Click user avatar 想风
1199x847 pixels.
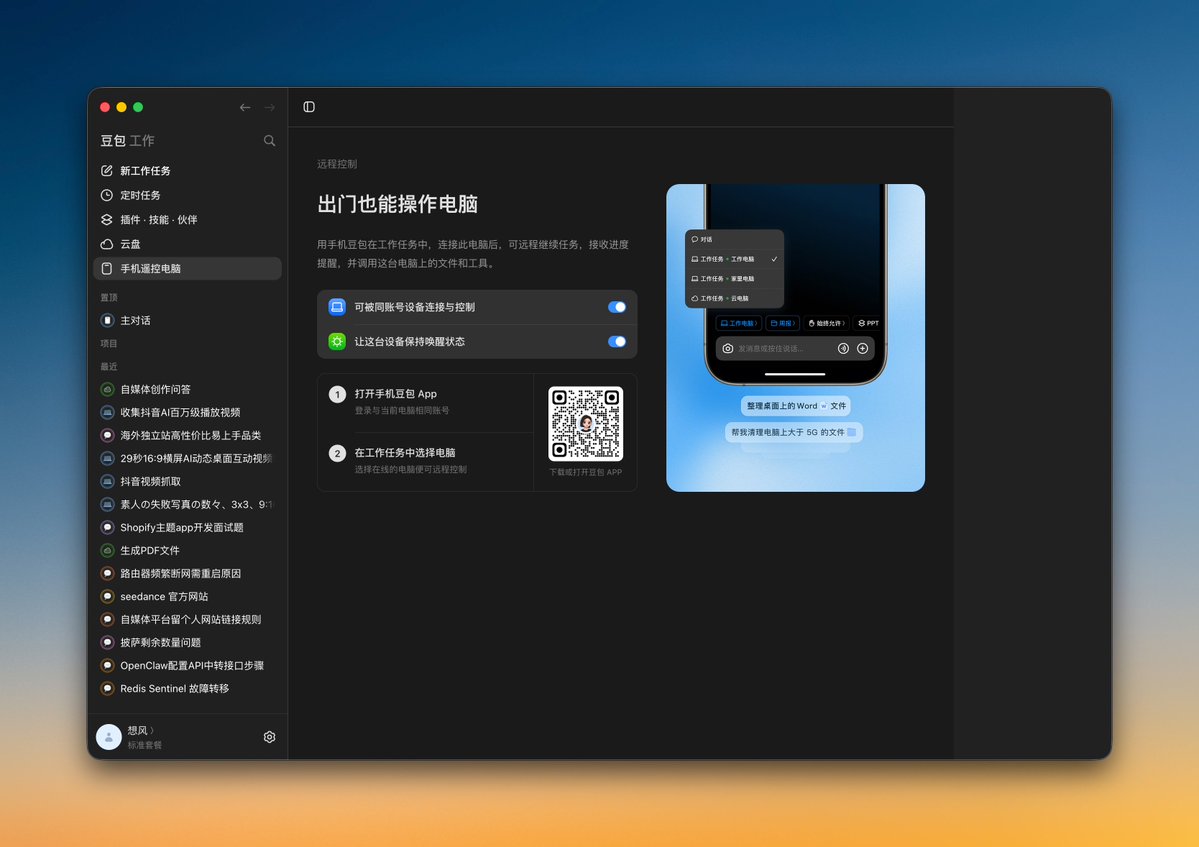click(109, 737)
